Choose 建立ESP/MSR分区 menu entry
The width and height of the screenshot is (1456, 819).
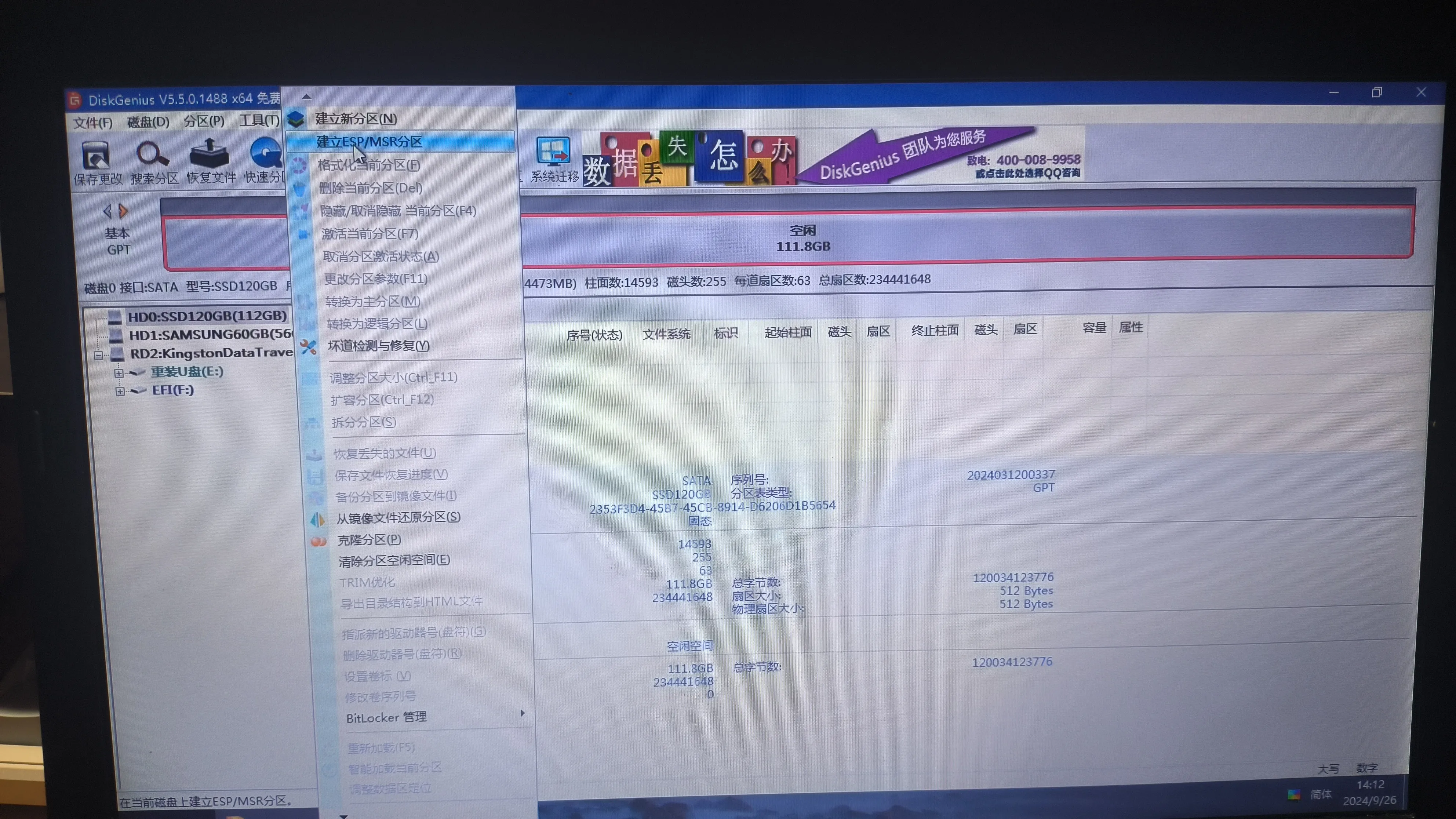tap(400, 141)
